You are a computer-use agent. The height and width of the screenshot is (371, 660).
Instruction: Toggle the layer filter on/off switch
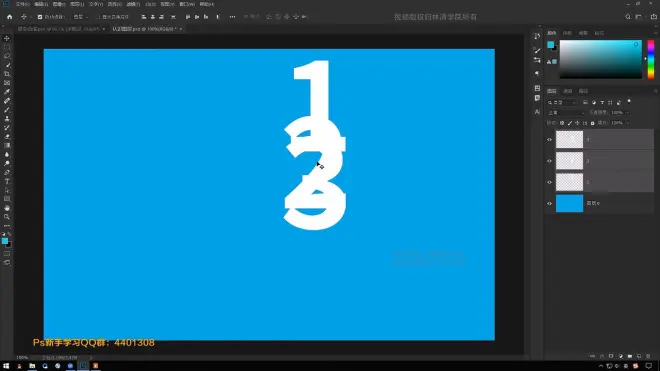[629, 102]
